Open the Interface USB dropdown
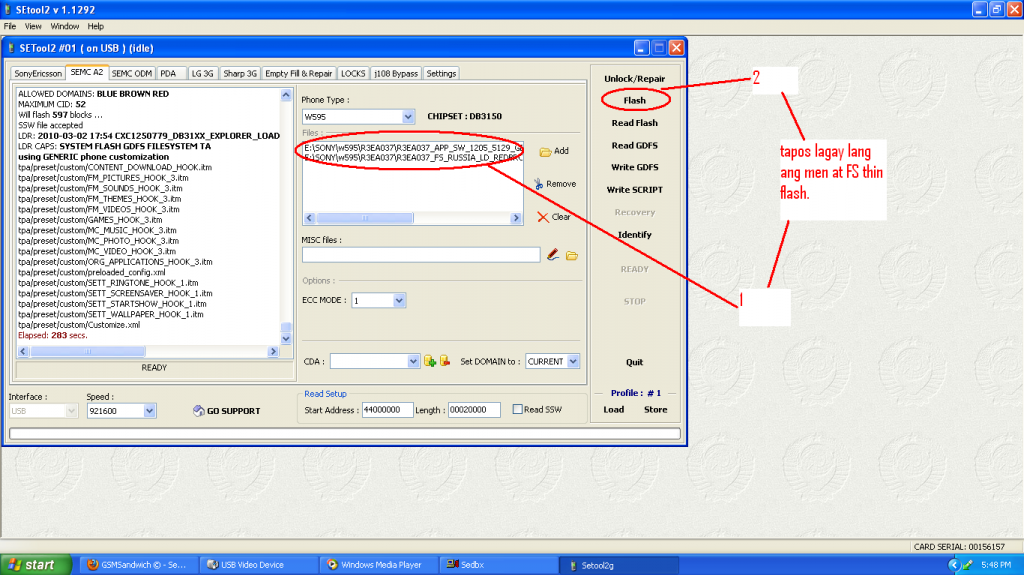 click(x=71, y=411)
